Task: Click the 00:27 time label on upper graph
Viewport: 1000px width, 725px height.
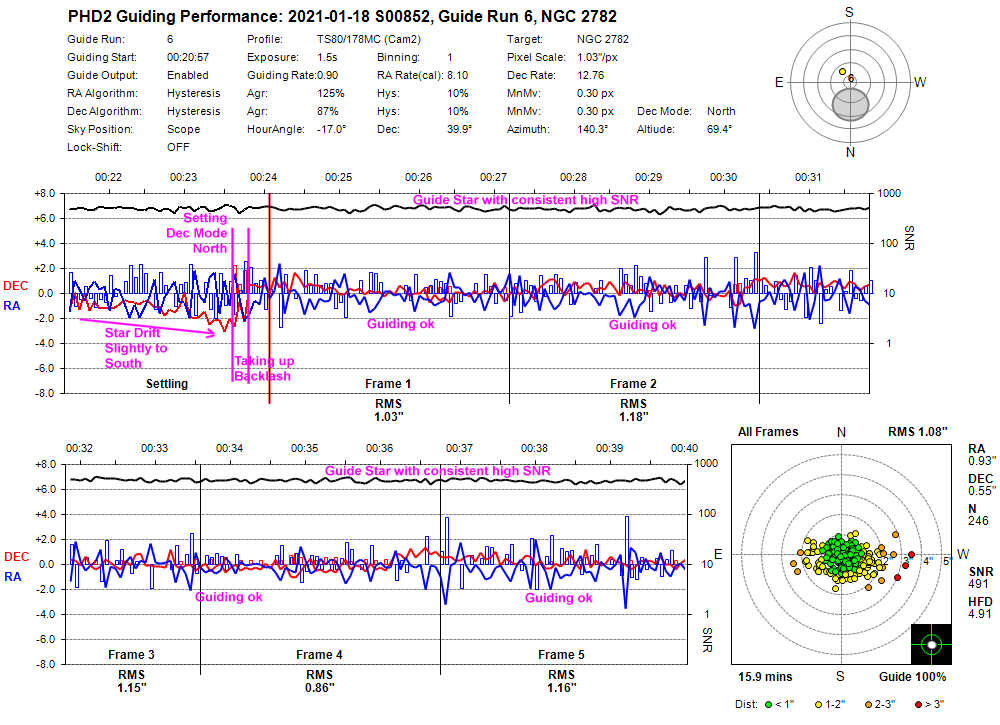Action: coord(493,177)
